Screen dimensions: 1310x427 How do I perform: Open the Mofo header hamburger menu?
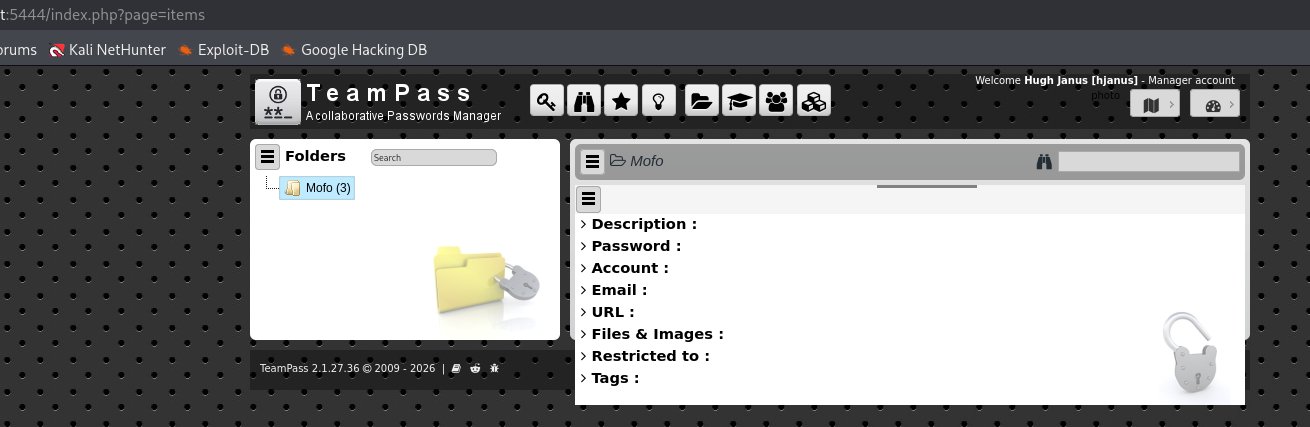pos(593,161)
